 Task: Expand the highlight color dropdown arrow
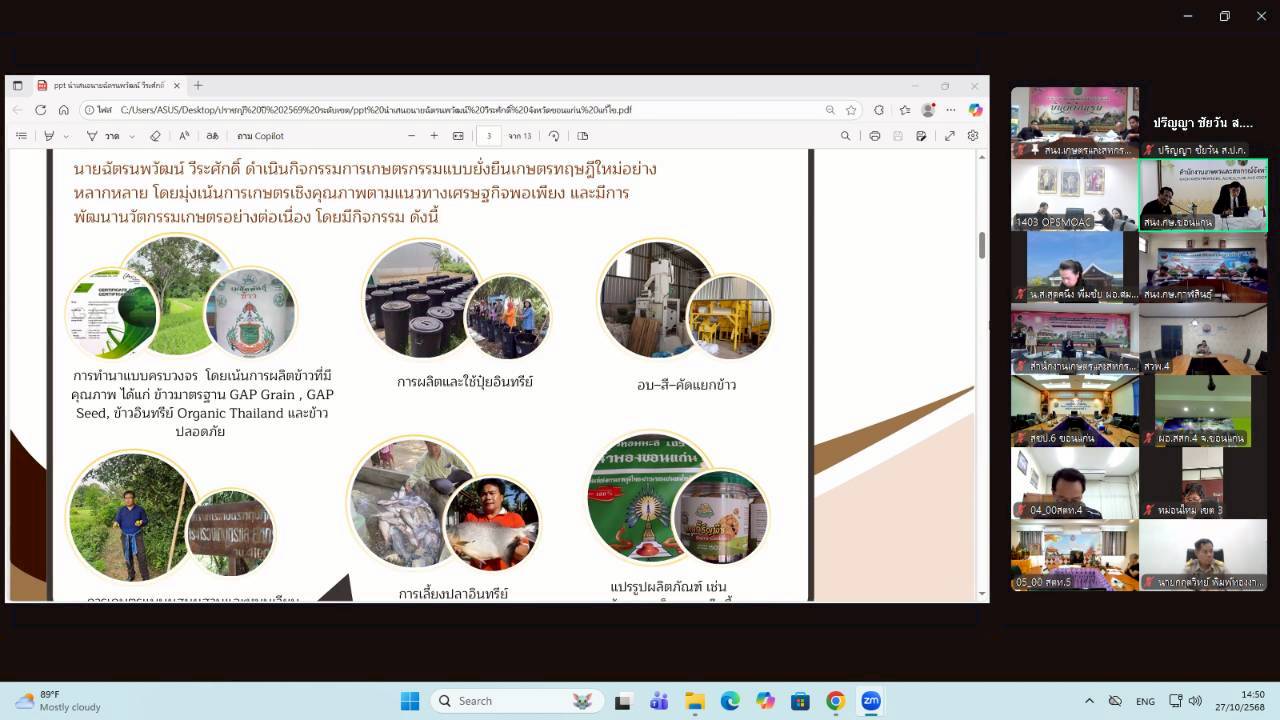point(66,136)
